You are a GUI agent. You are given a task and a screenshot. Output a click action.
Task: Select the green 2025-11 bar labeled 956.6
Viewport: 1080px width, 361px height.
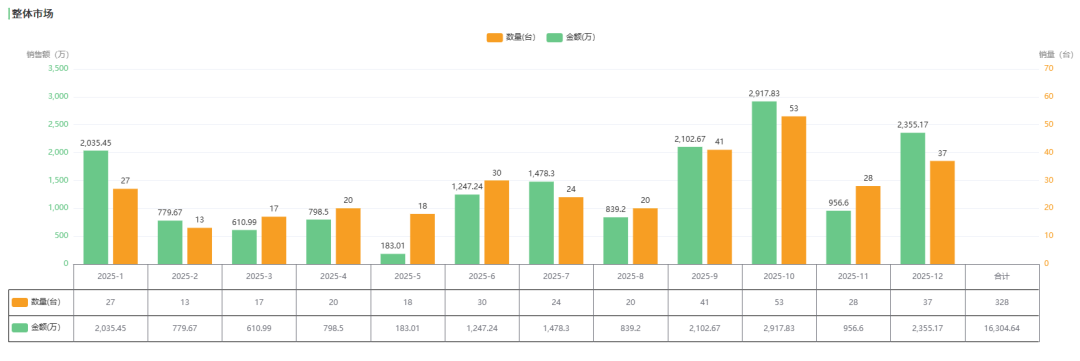(x=839, y=238)
